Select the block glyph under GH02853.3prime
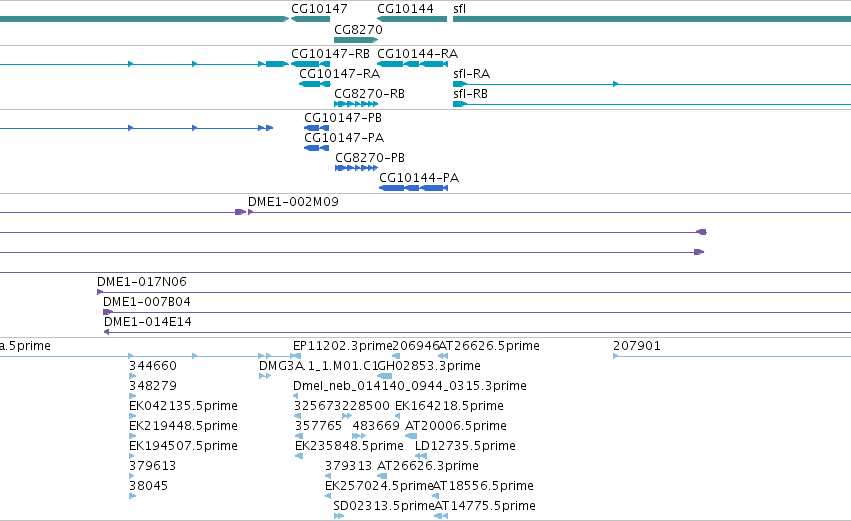This screenshot has height=521, width=851. (x=384, y=376)
